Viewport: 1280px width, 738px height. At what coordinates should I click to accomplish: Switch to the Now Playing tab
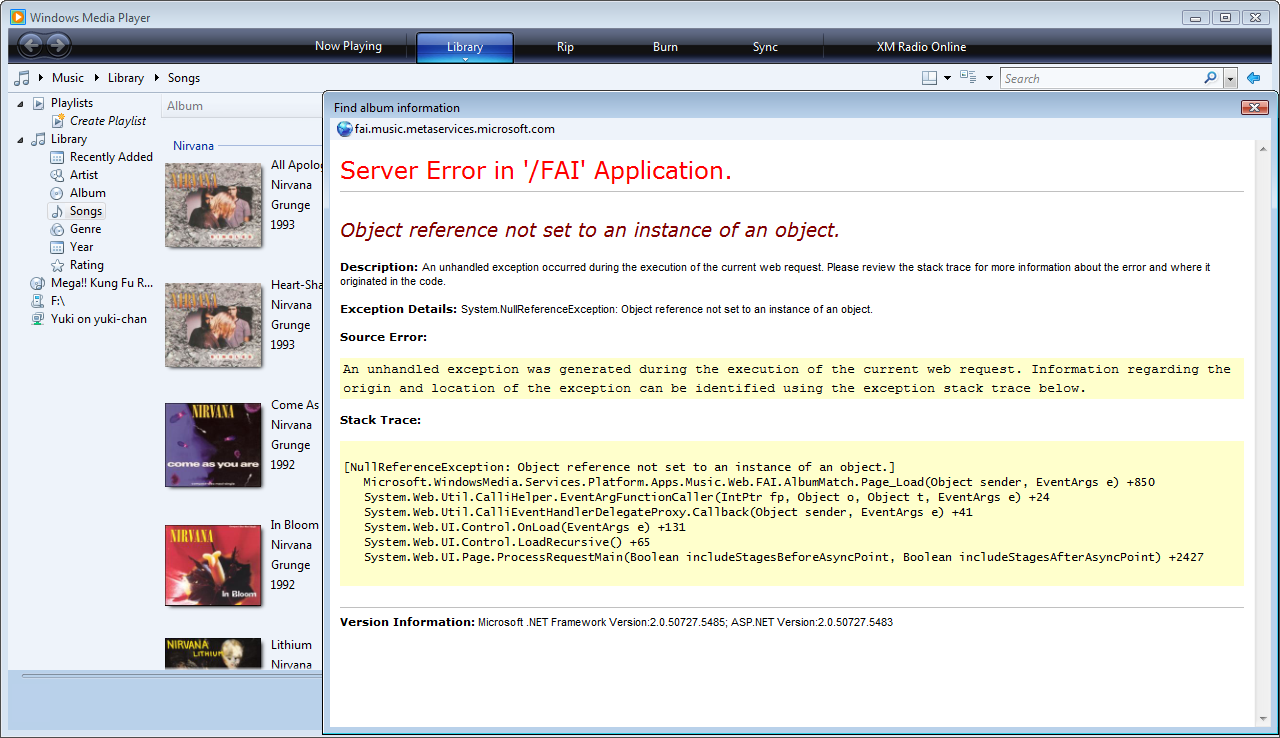click(348, 47)
